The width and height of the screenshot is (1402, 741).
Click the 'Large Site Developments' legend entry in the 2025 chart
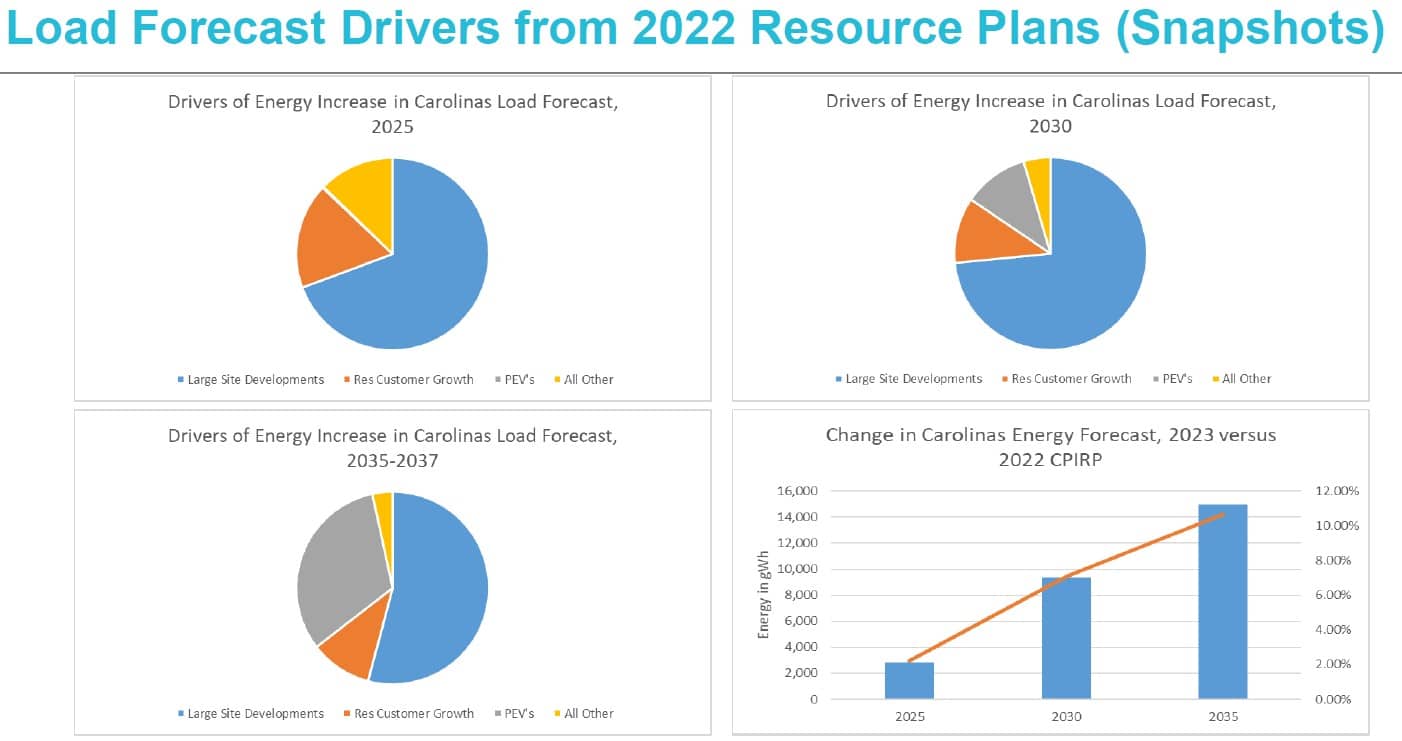pos(255,380)
